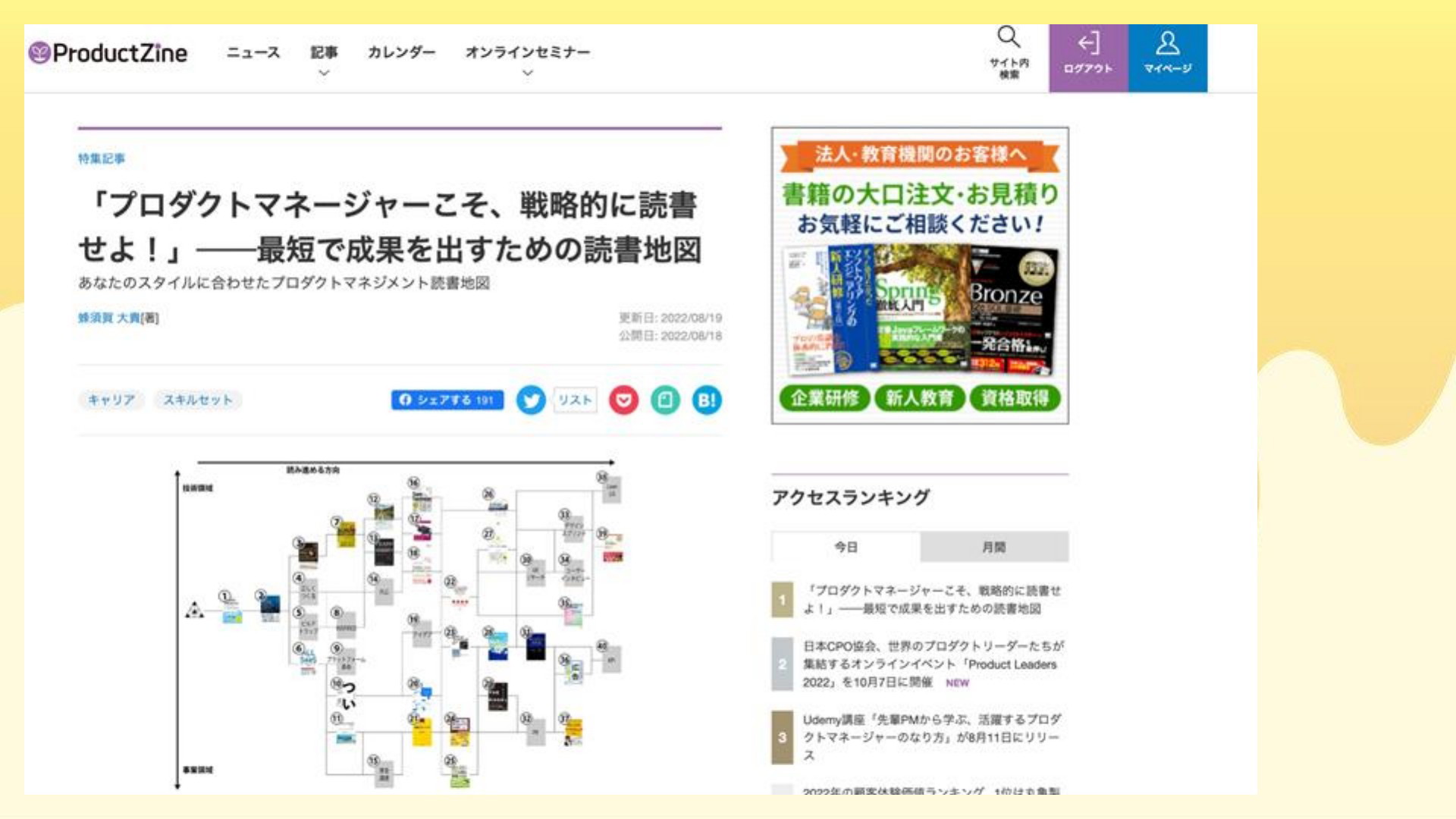Viewport: 1456px width, 819px height.
Task: Click the リスト button
Action: (x=575, y=400)
